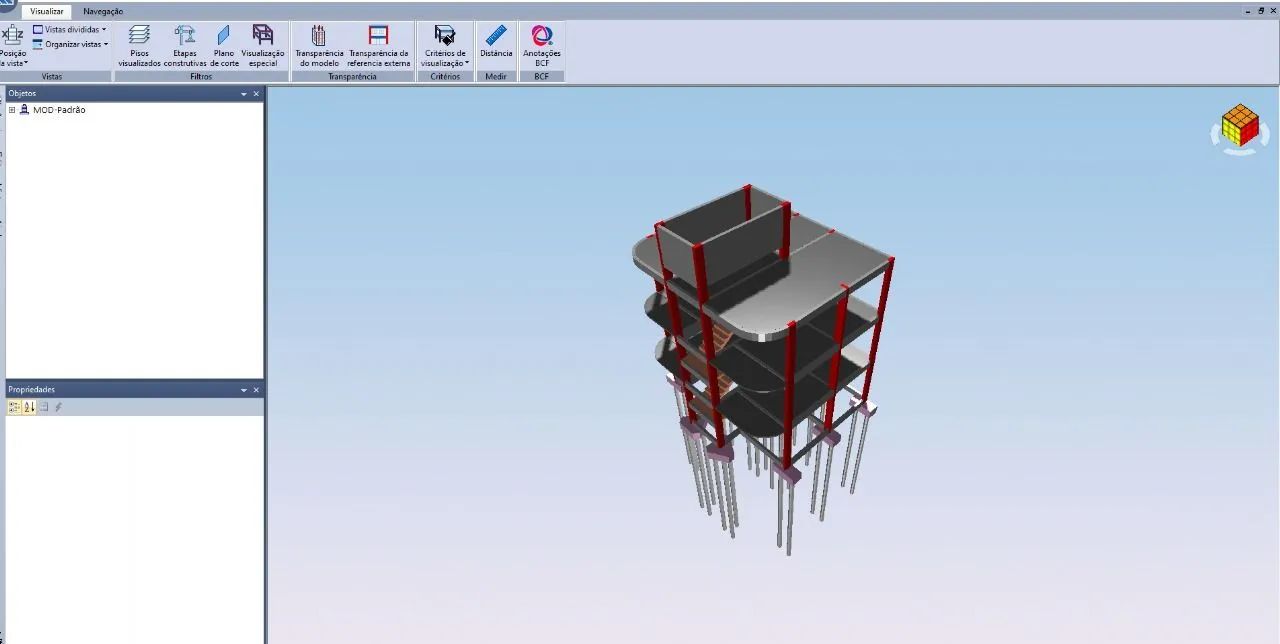Click the 3D view orientation cube
Viewport: 1280px width, 644px height.
[1239, 128]
